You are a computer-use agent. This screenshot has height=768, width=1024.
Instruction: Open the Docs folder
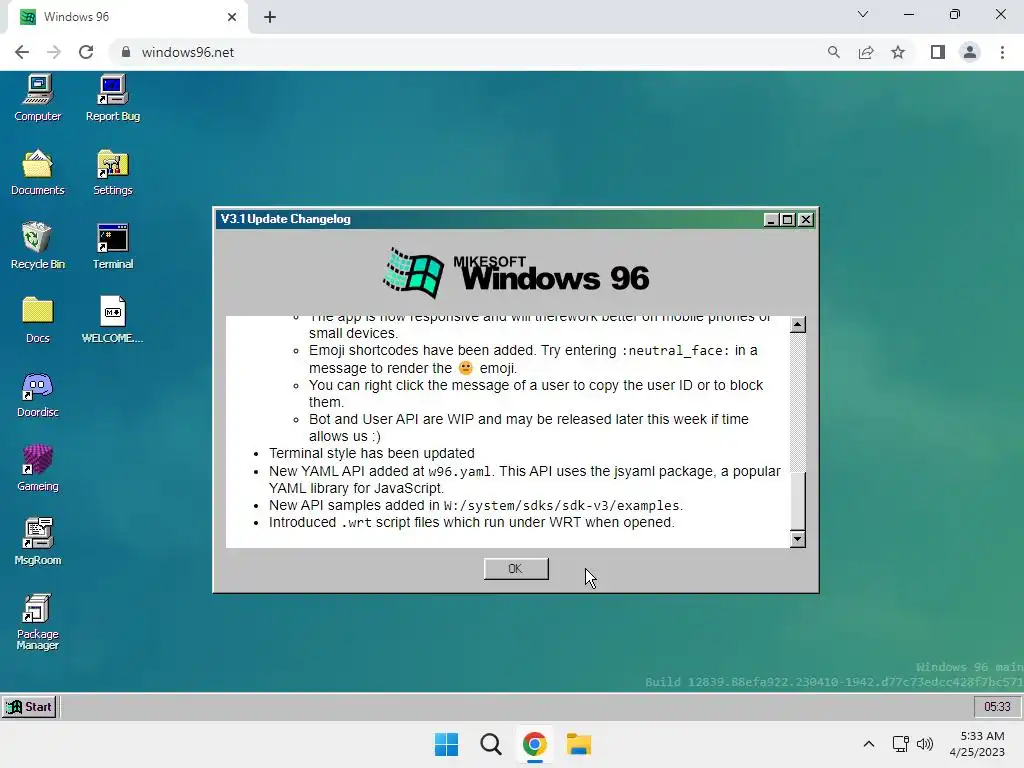pyautogui.click(x=37, y=320)
